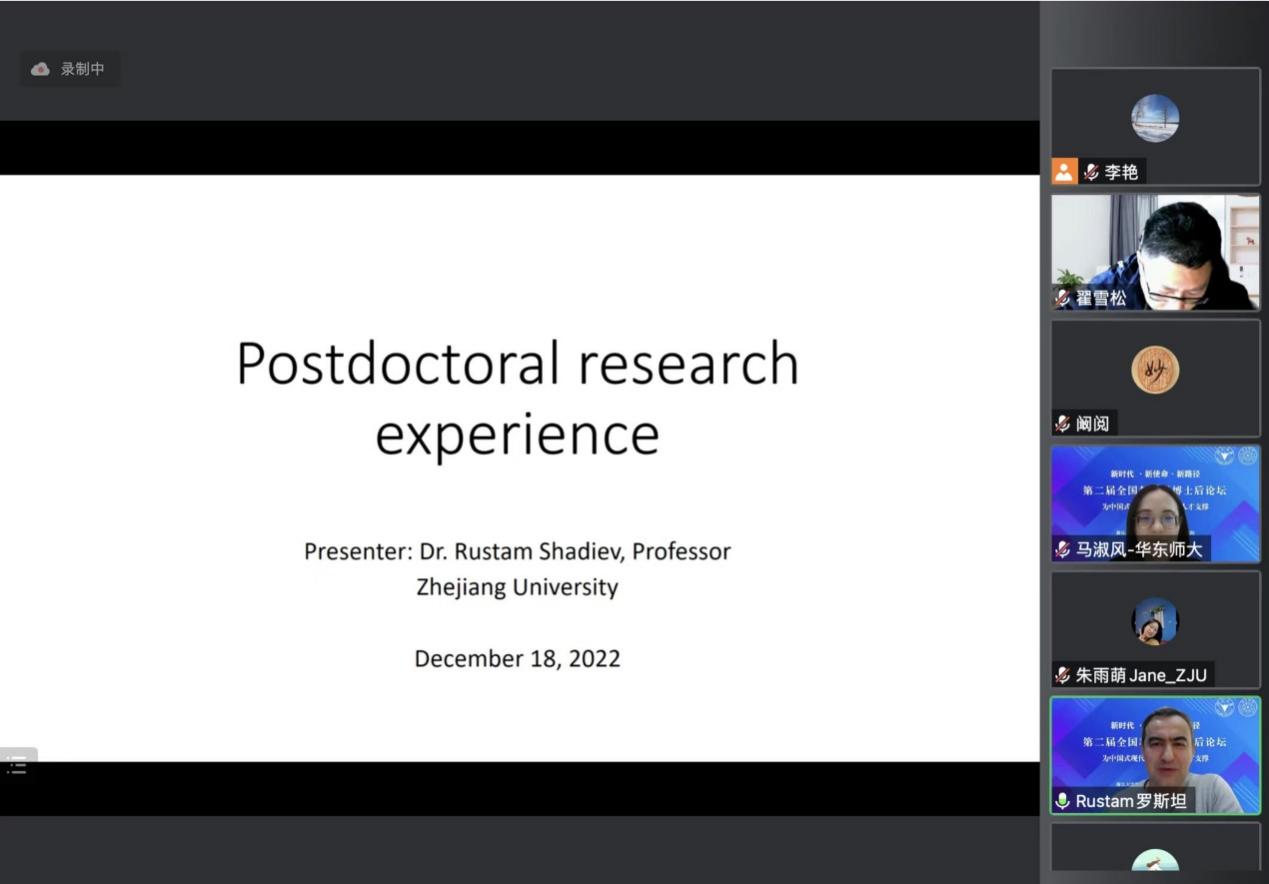Viewport: 1269px width, 884px height.
Task: Click the shared slide title text
Action: click(517, 397)
